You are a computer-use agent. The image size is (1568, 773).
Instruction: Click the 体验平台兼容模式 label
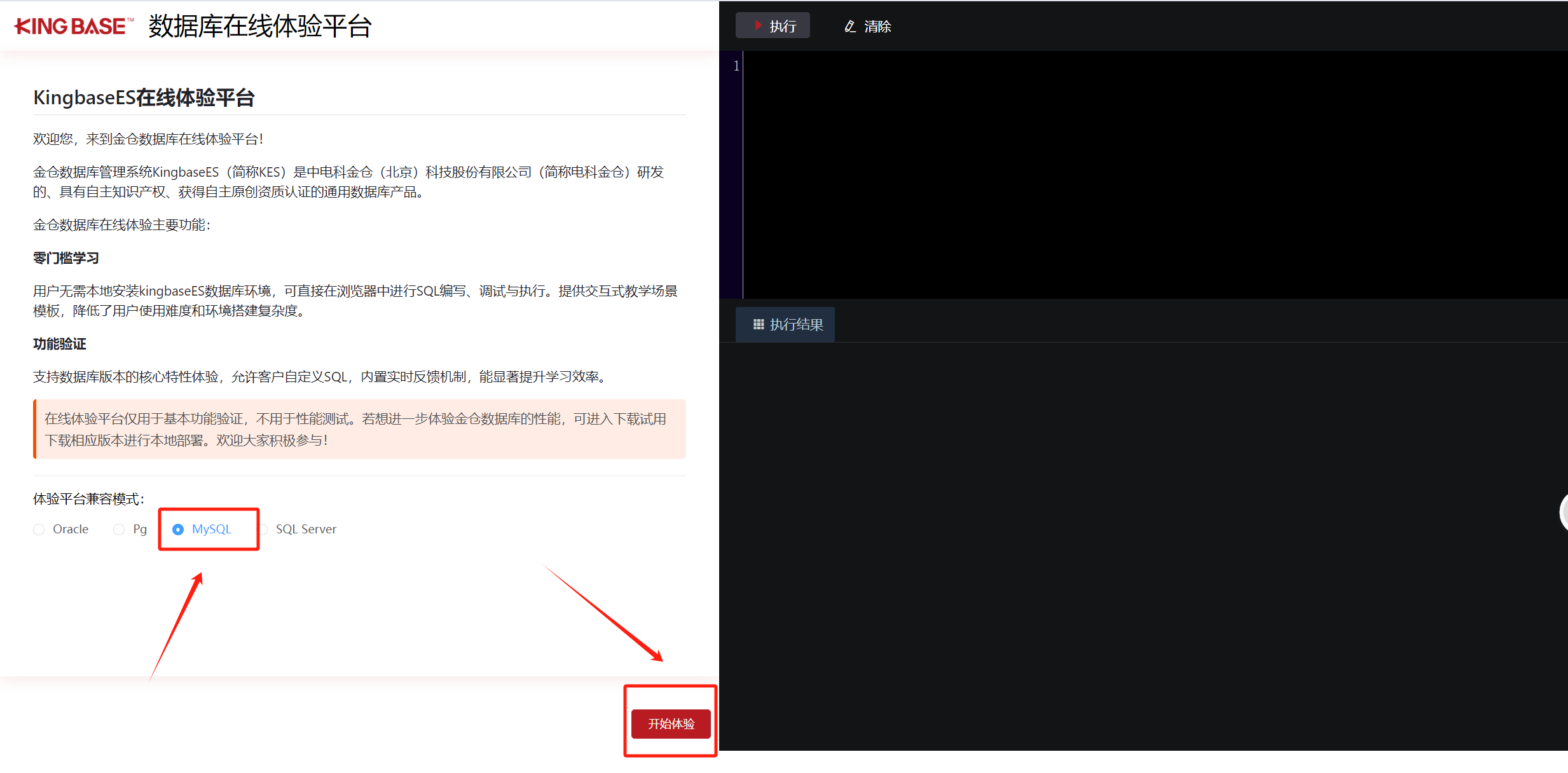pos(88,499)
